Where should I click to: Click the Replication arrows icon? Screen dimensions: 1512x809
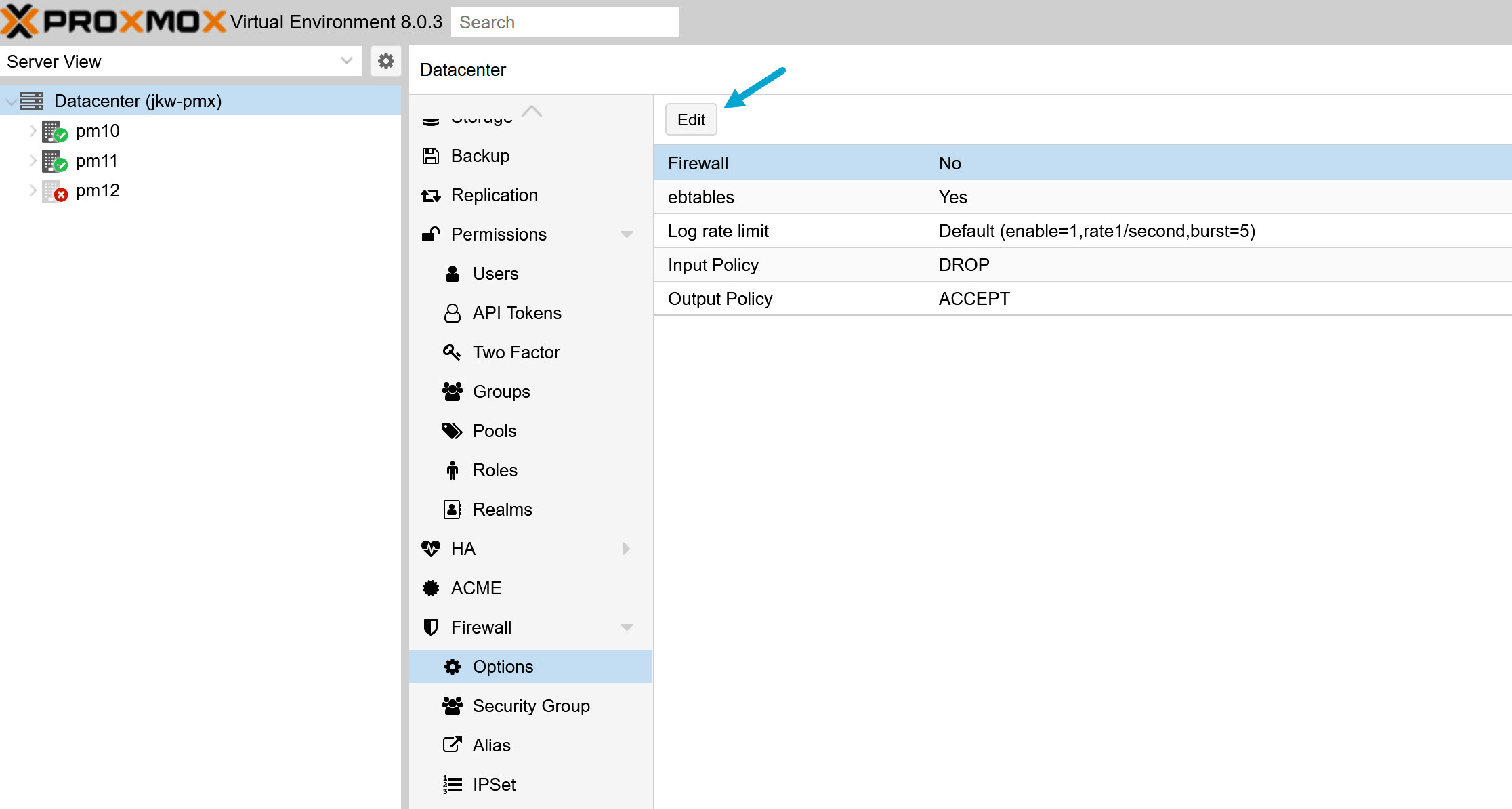431,196
